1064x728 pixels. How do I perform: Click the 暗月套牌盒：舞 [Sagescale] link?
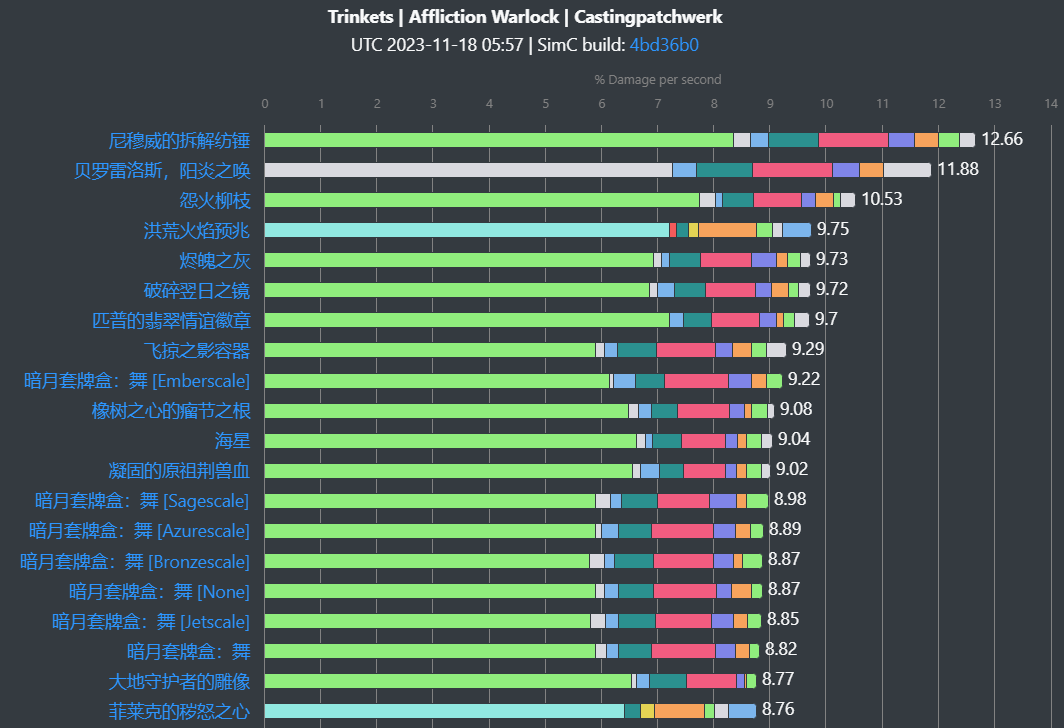pos(142,501)
